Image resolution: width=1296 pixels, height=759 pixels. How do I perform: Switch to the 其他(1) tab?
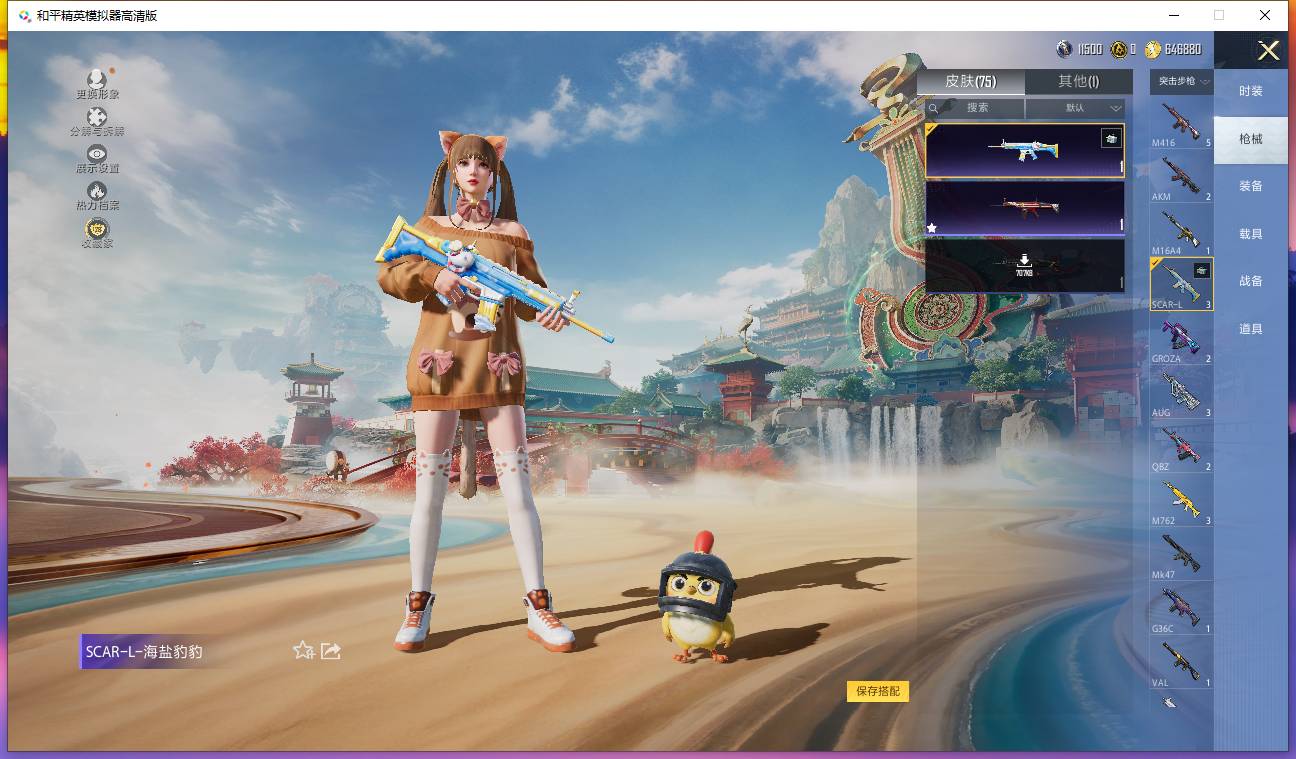(1078, 82)
